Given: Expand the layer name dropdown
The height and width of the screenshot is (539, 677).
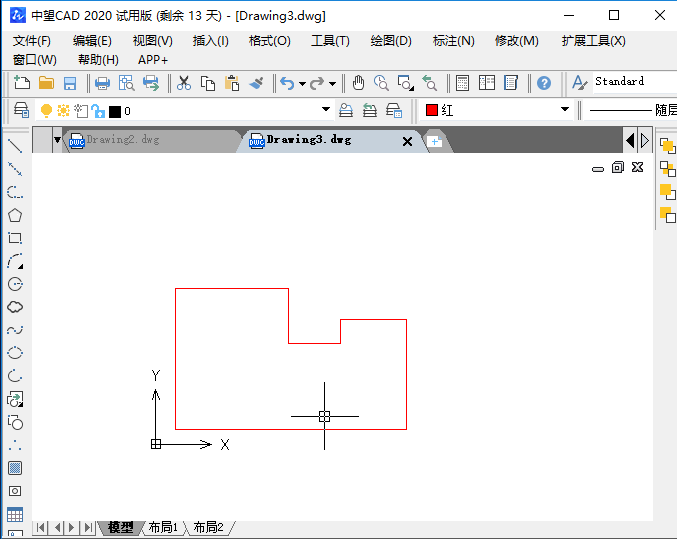Looking at the screenshot, I should 326,111.
